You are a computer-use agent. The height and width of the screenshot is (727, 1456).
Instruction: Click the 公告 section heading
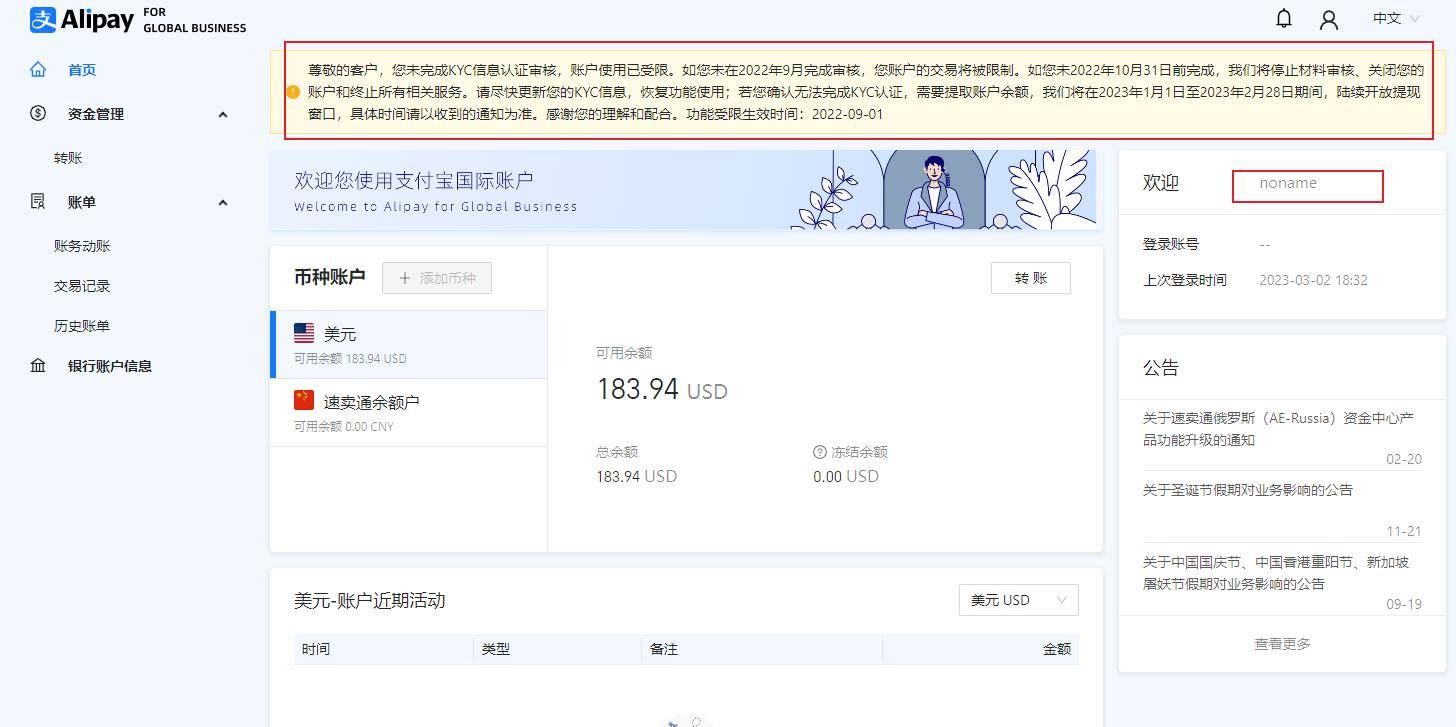1161,368
